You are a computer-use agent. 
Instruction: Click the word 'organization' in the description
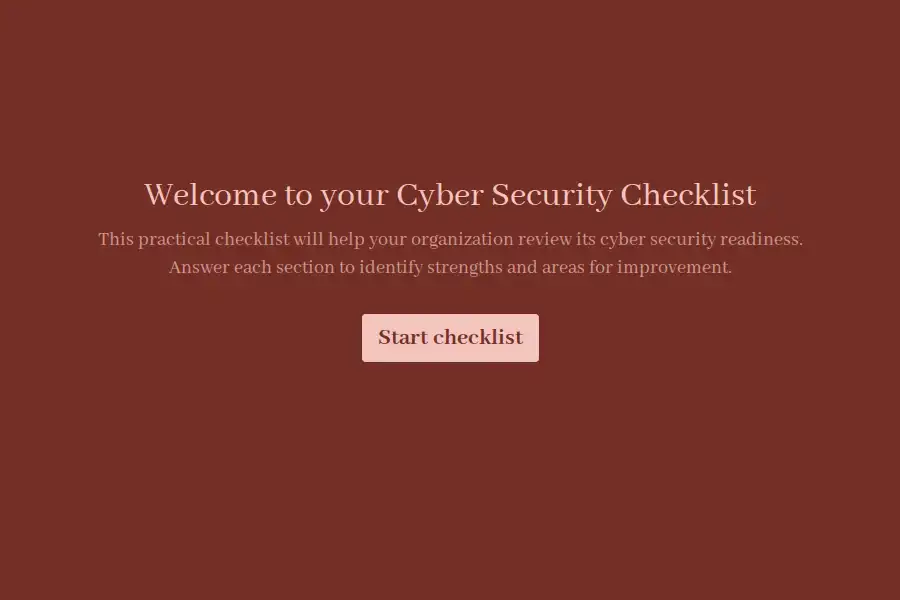coord(462,239)
